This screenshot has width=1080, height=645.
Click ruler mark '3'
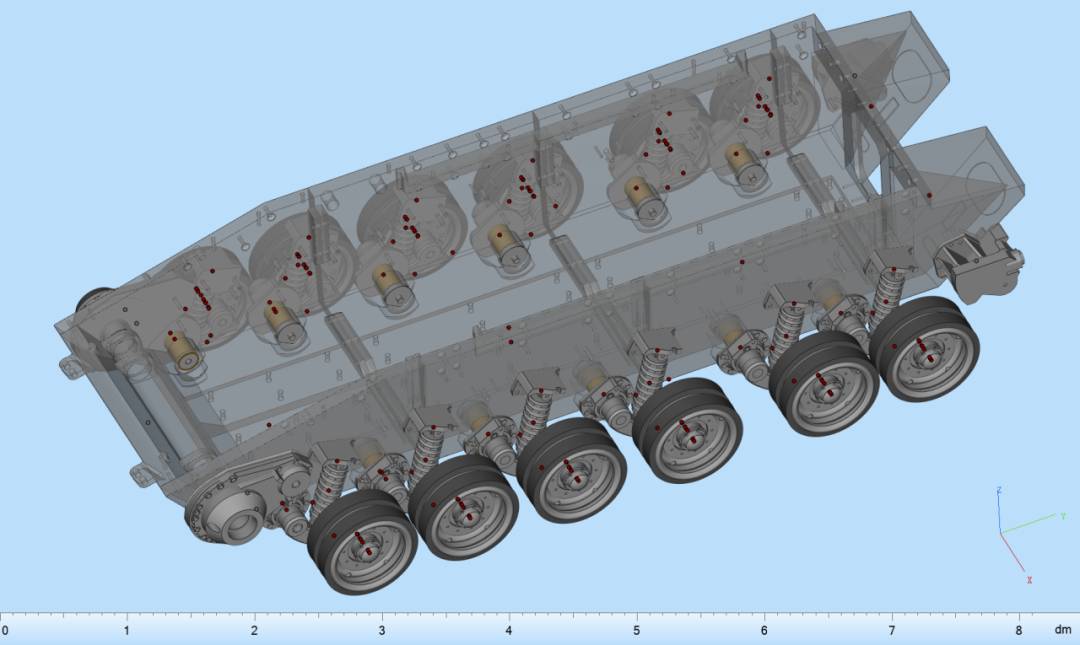[382, 630]
